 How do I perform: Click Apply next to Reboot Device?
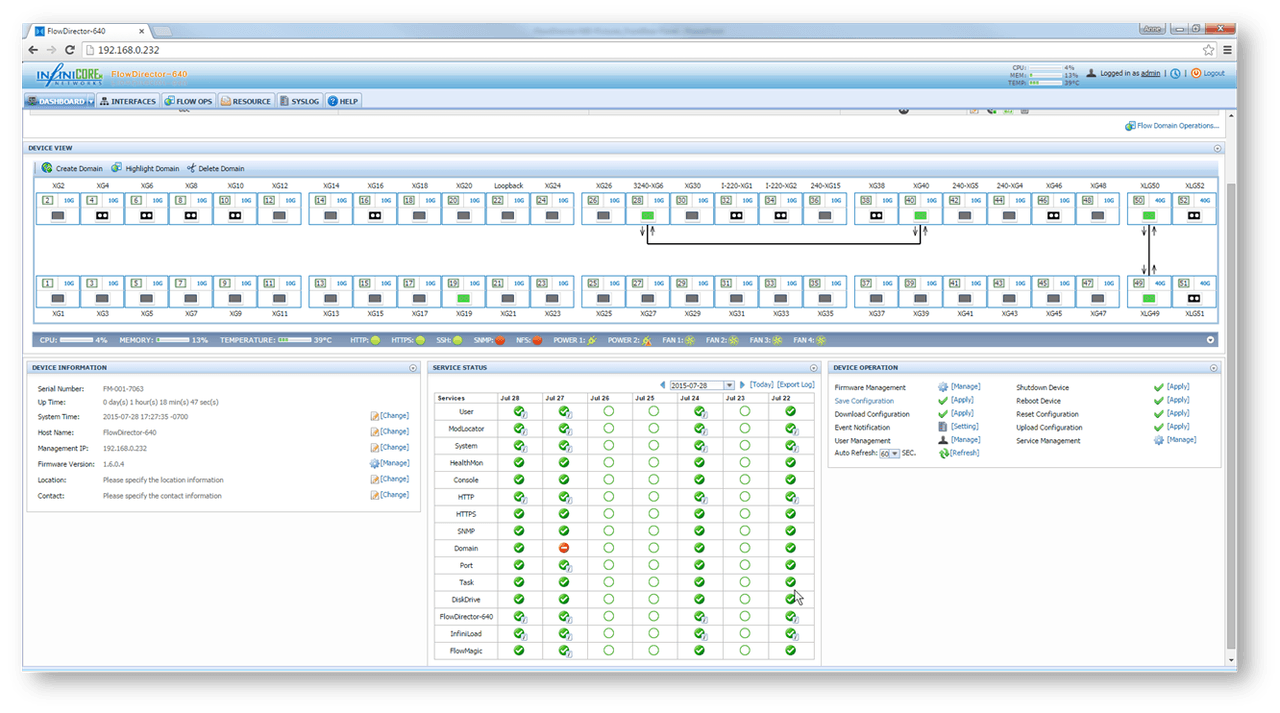(x=1178, y=400)
